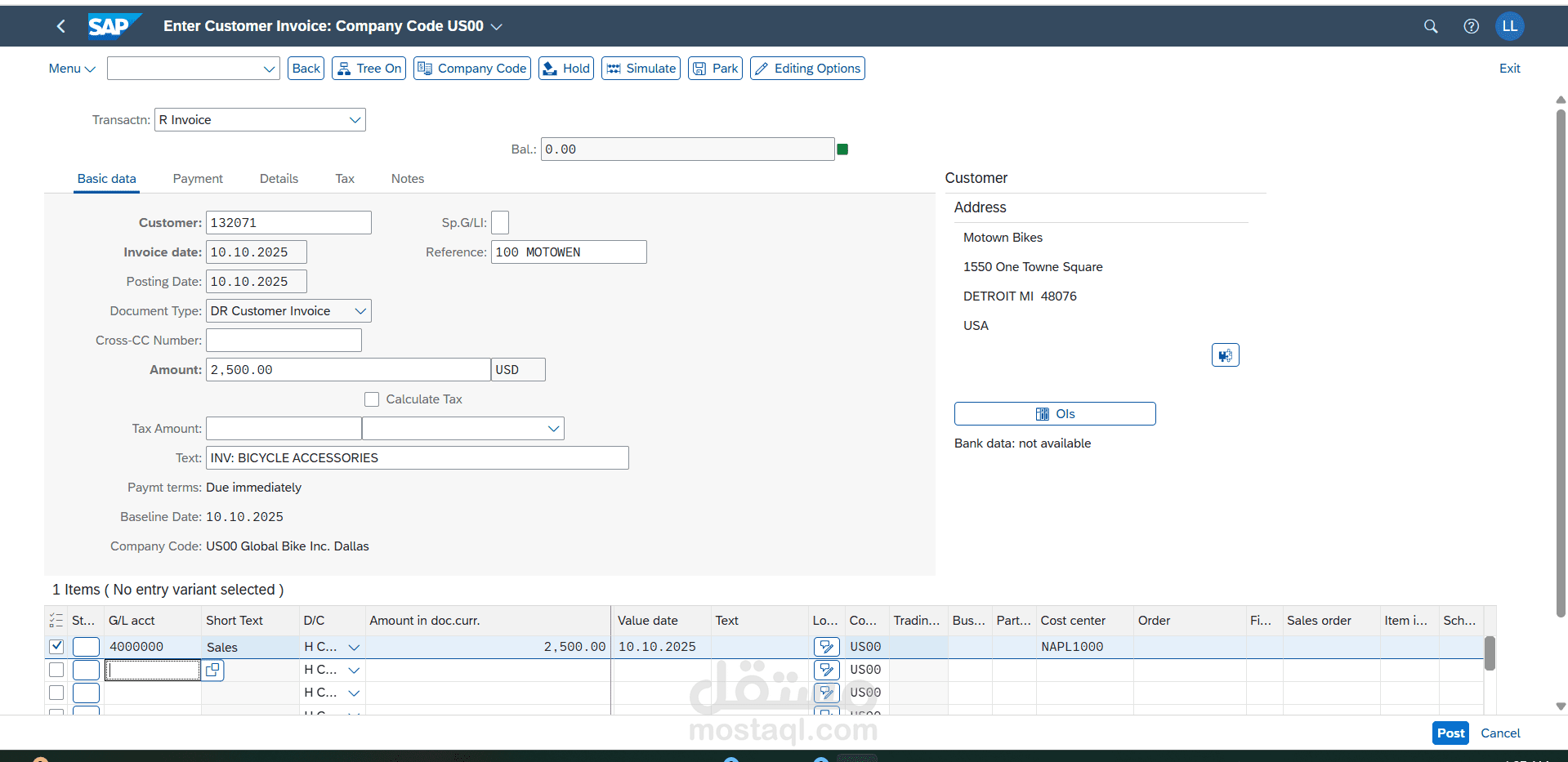Park the invoice document
The height and width of the screenshot is (762, 1568).
point(715,69)
